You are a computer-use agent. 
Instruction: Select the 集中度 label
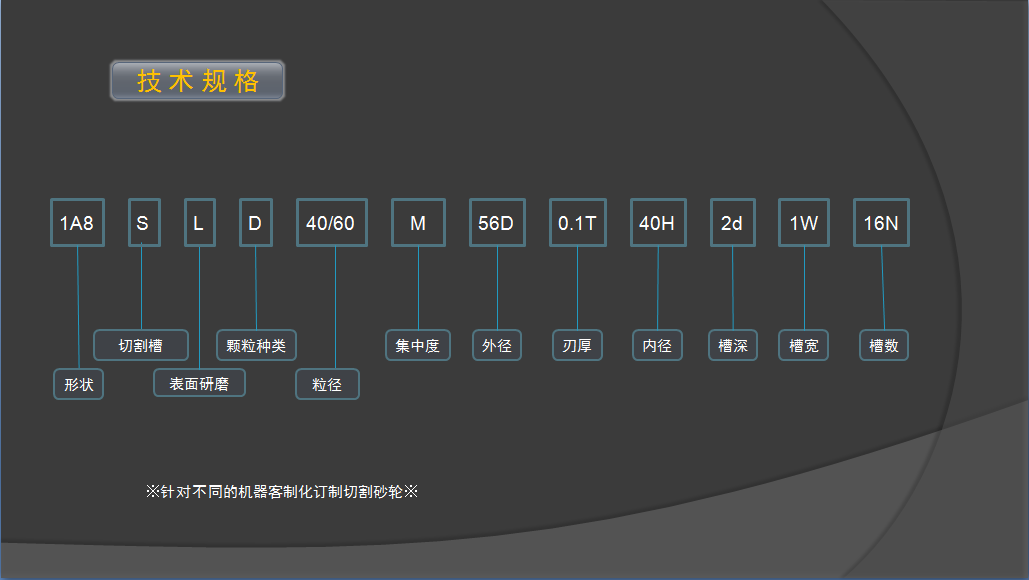[x=418, y=346]
